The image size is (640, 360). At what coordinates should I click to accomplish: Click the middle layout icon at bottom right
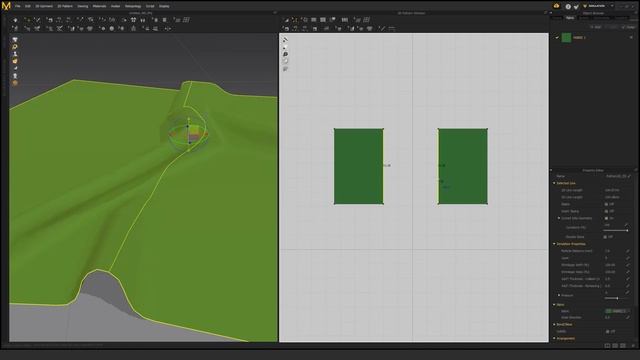point(615,346)
